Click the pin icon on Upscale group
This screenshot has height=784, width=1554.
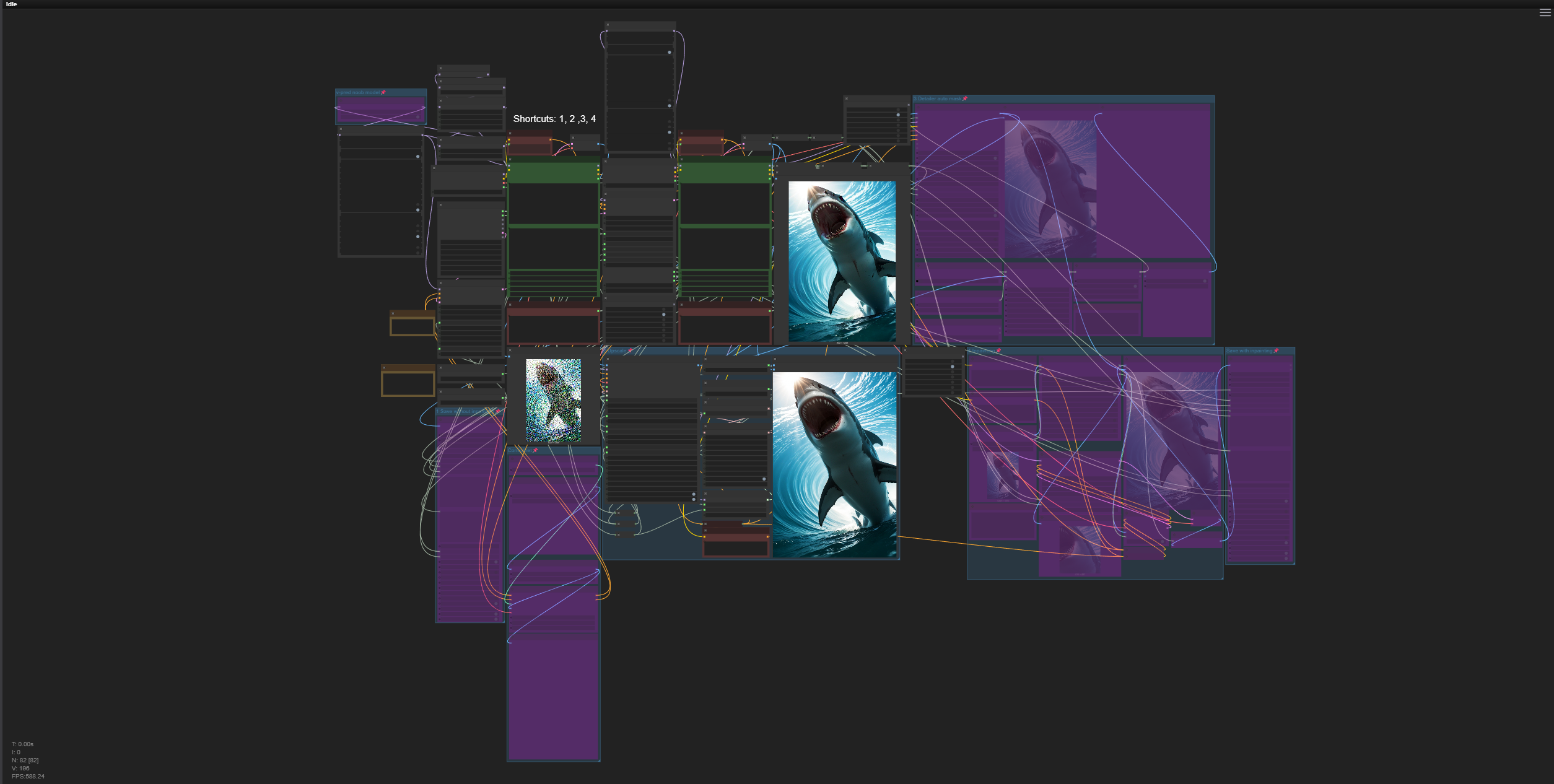631,351
